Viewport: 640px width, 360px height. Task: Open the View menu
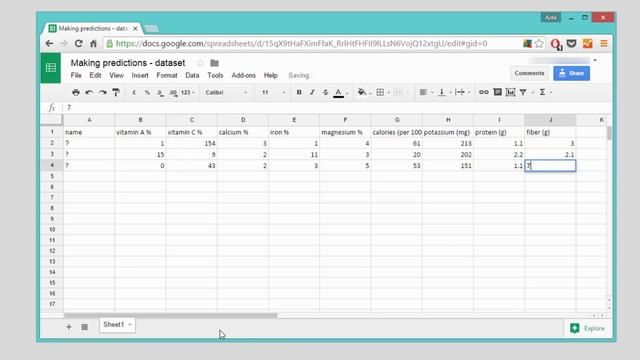116,76
